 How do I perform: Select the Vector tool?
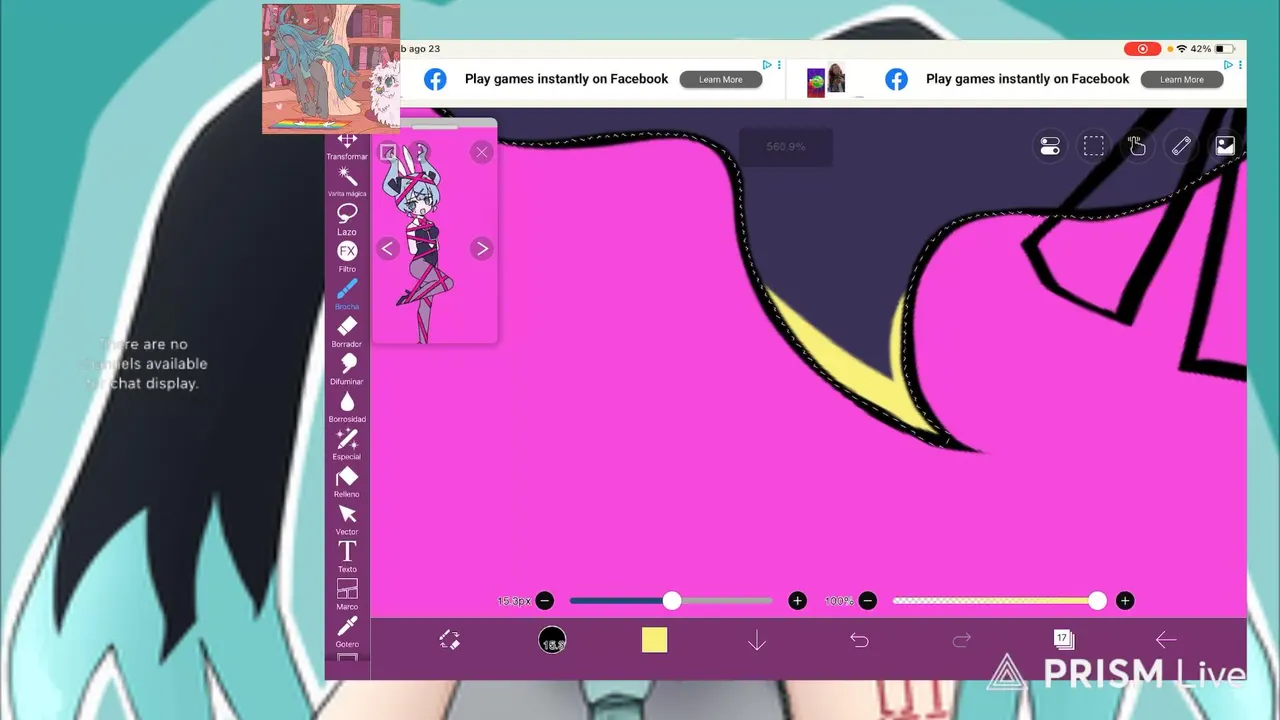[347, 519]
